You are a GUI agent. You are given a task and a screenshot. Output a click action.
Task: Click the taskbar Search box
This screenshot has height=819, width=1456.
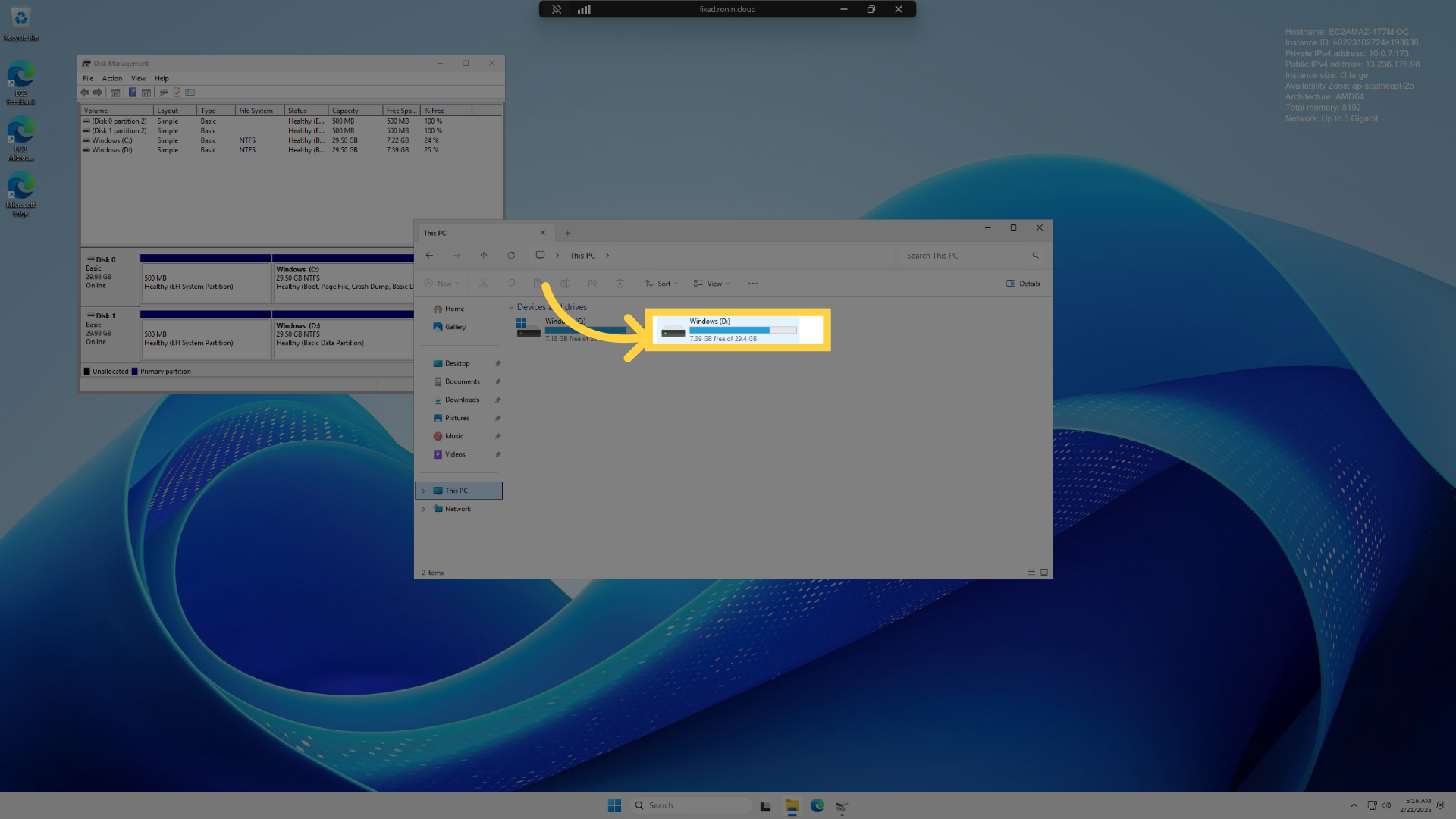(x=691, y=805)
